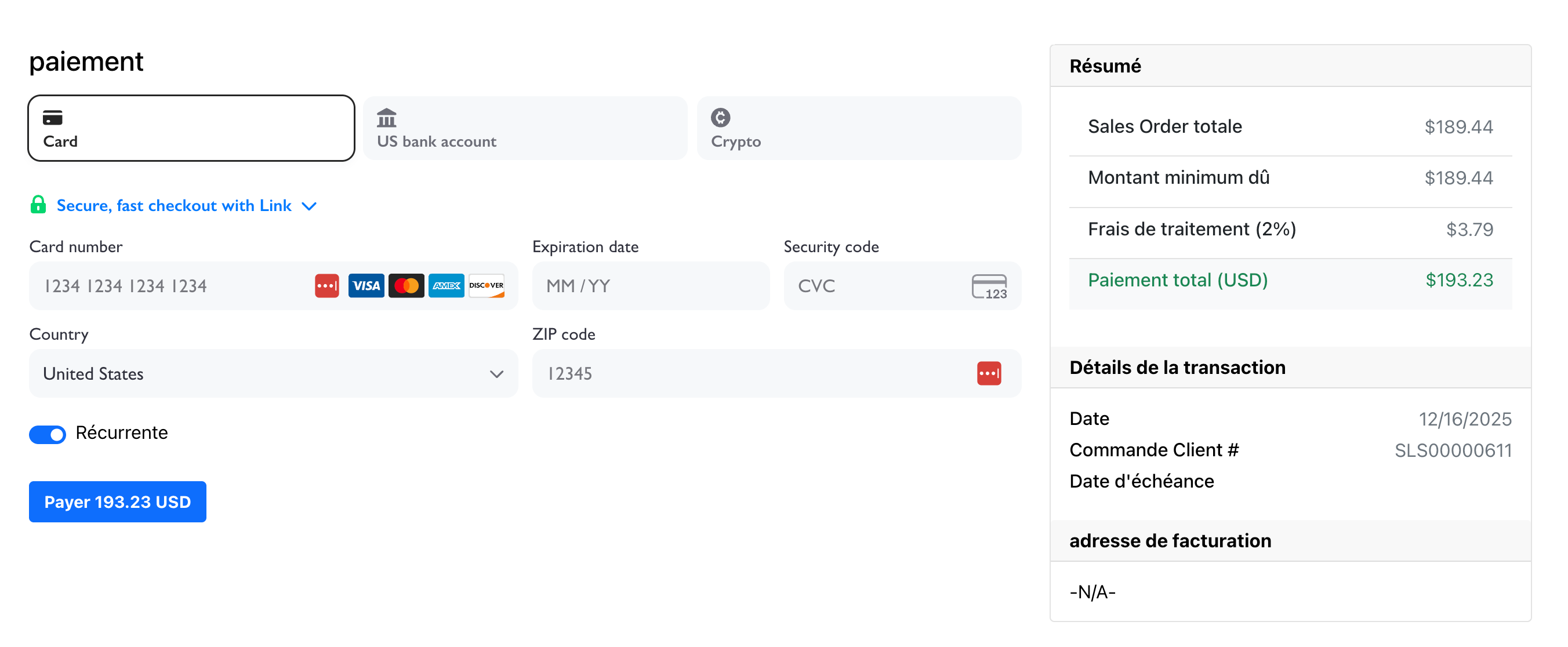Open the Crypto tab
Image resolution: width=1568 pixels, height=647 pixels.
(x=858, y=128)
